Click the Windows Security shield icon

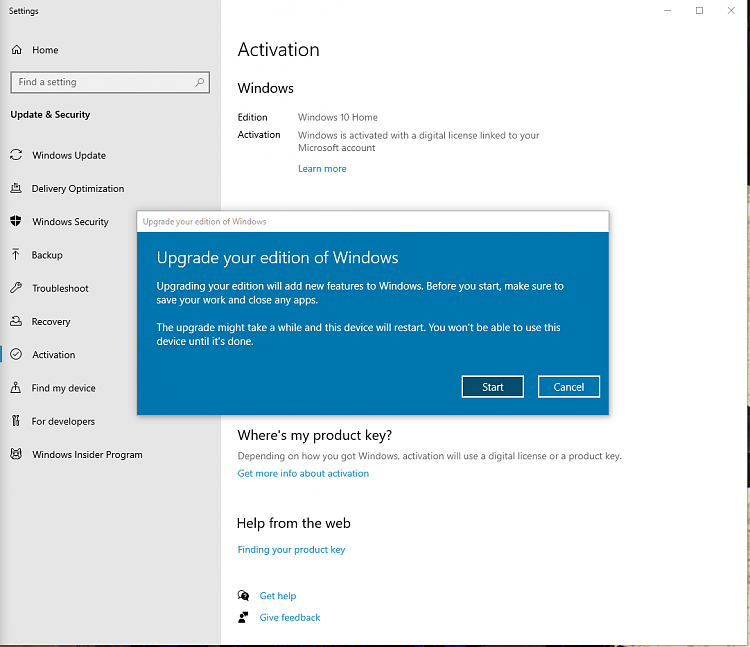(x=16, y=221)
